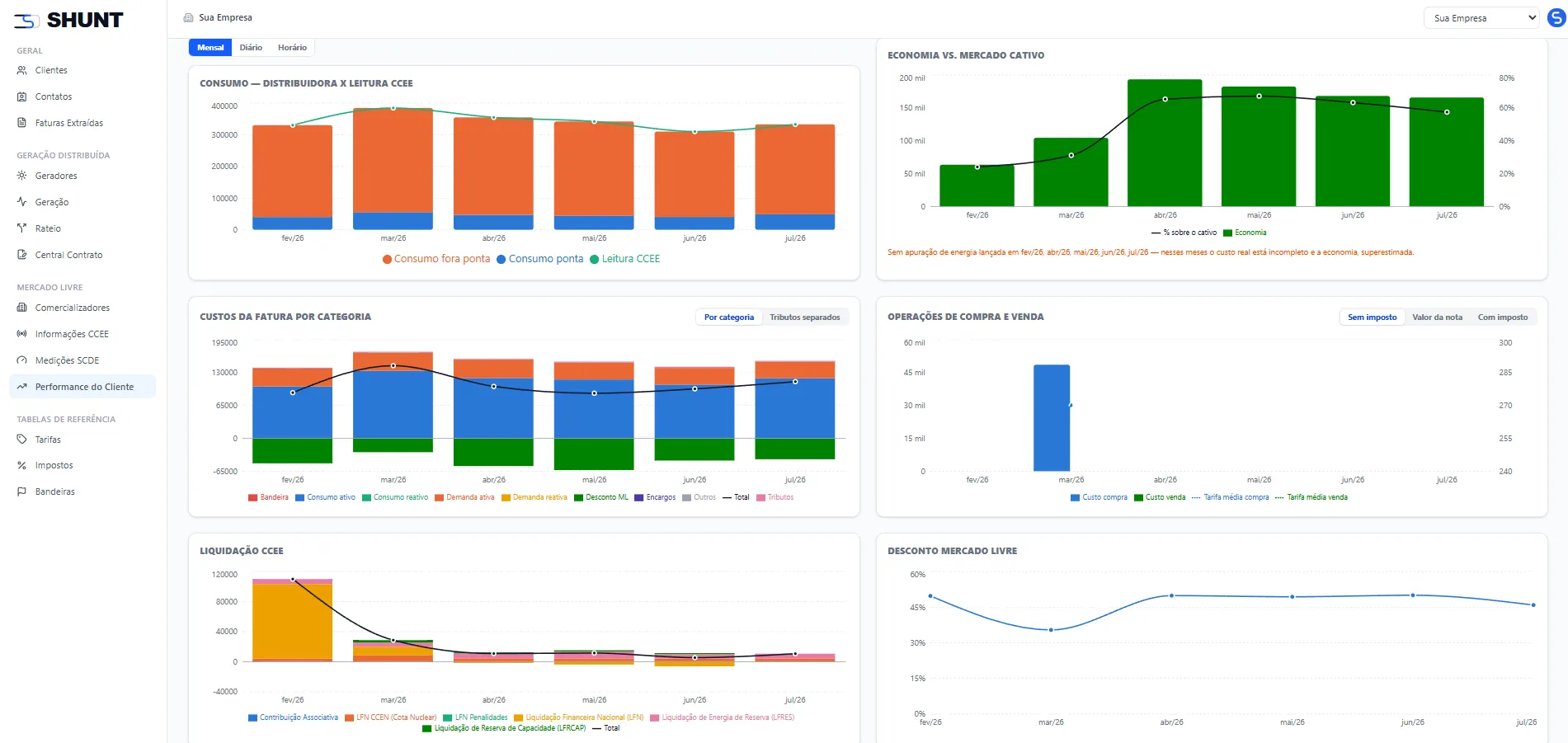The height and width of the screenshot is (743, 1568).
Task: Click the Tarifas tag icon
Action: coord(22,440)
